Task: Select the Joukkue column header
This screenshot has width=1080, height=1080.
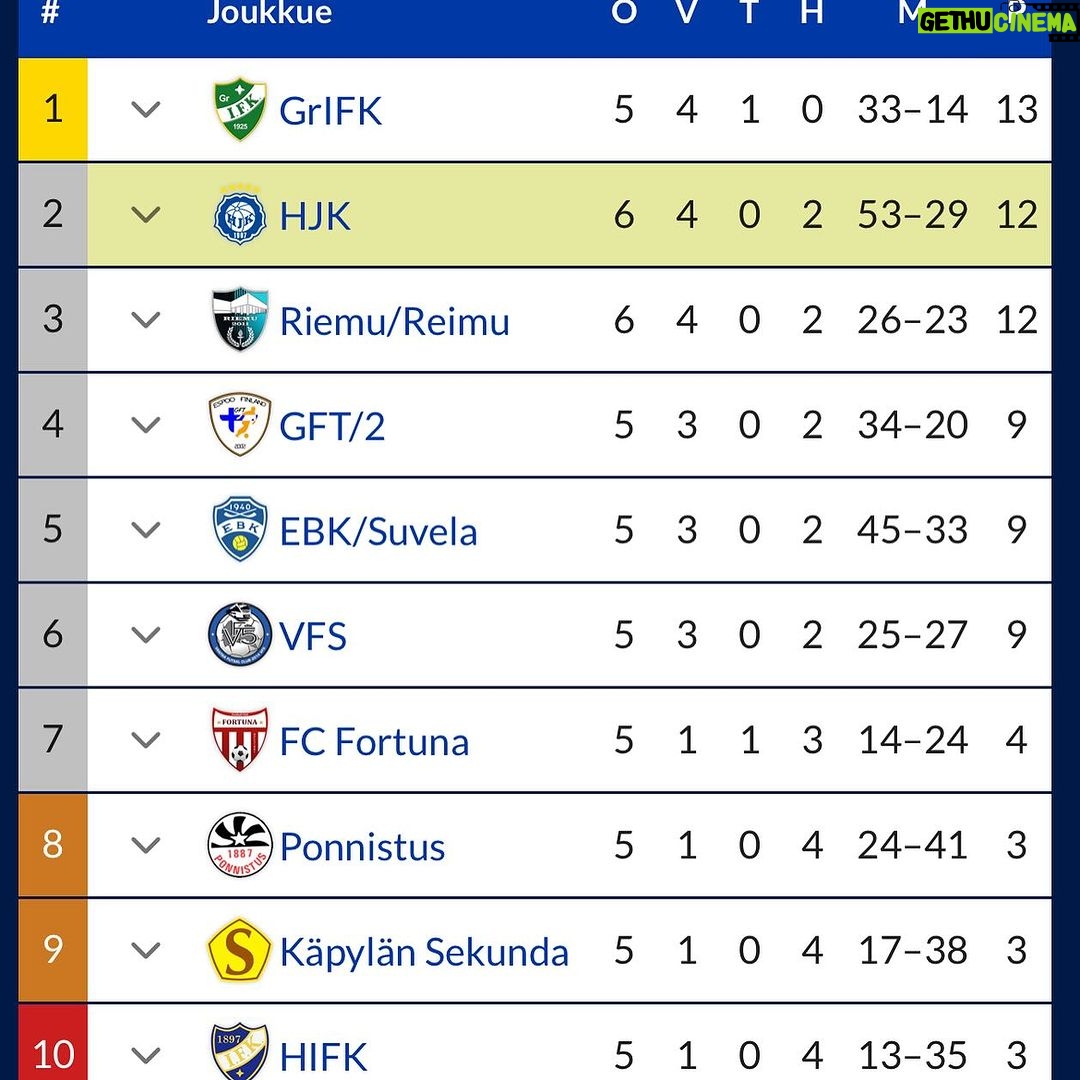Action: coord(269,12)
